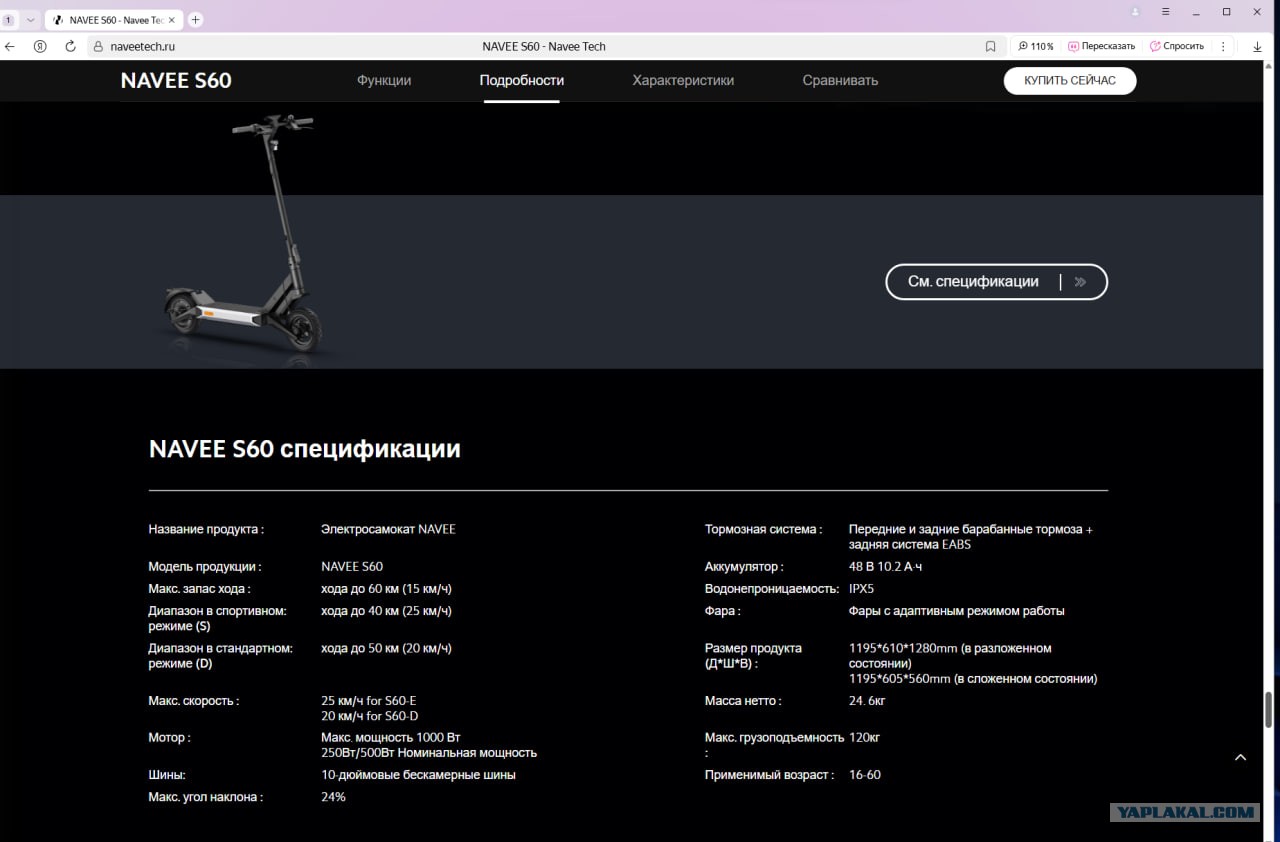The width and height of the screenshot is (1280, 842).
Task: Maximize the browser window
Action: (1227, 12)
